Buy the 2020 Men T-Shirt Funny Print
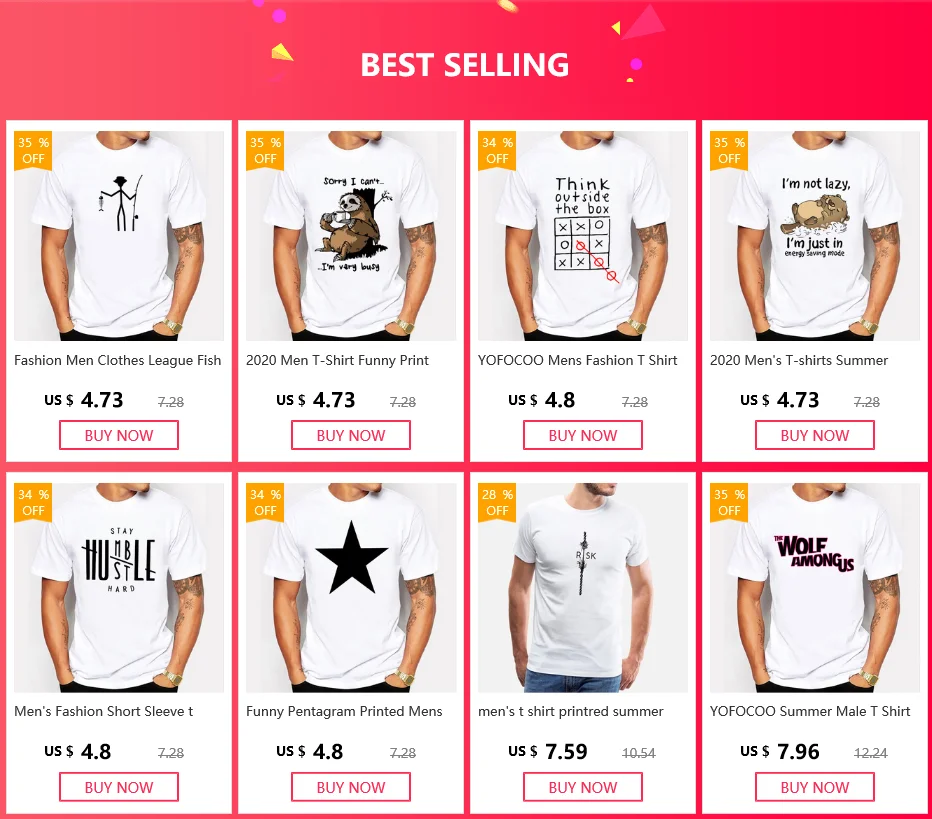Image resolution: width=932 pixels, height=819 pixels. [x=351, y=435]
